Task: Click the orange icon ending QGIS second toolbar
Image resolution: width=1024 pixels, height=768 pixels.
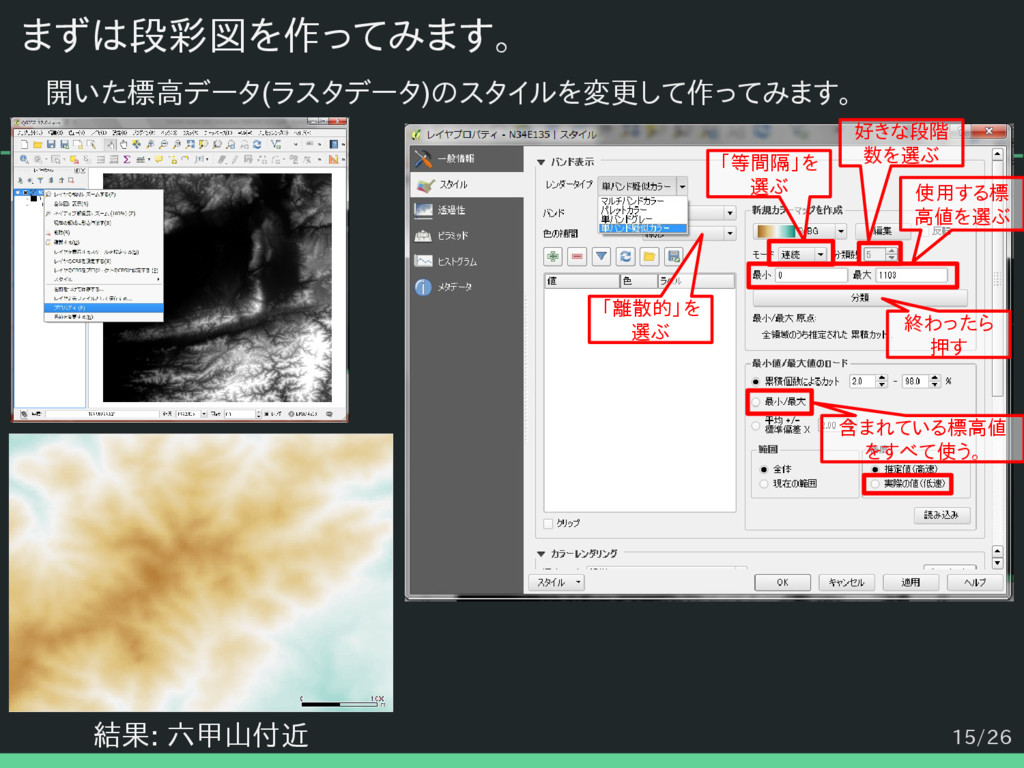Action: coord(333,159)
